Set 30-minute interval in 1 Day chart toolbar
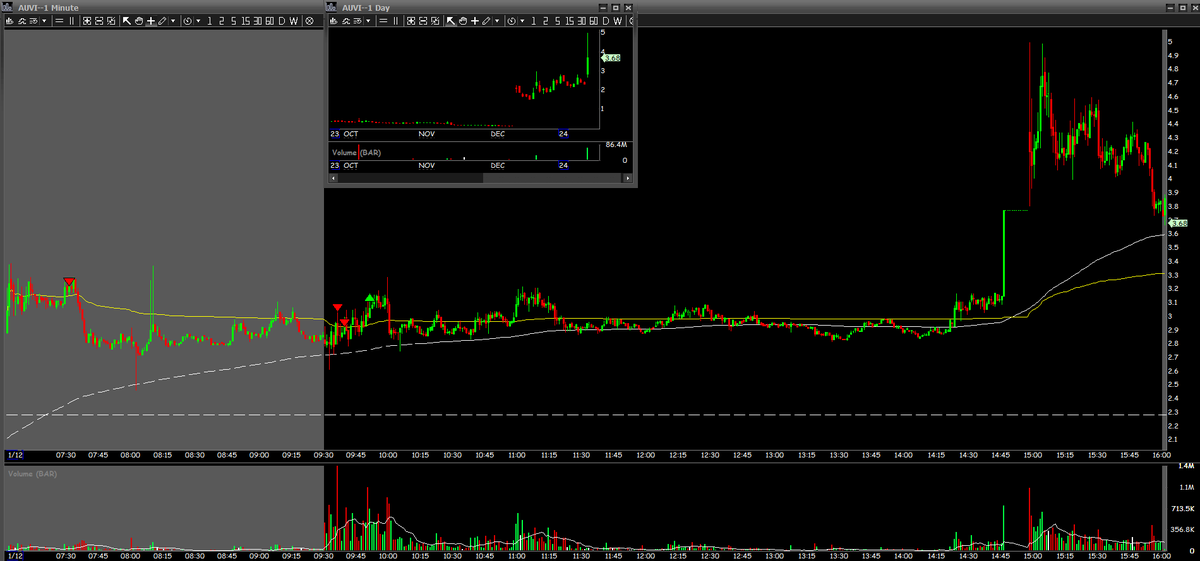The image size is (1200, 561). pos(581,21)
